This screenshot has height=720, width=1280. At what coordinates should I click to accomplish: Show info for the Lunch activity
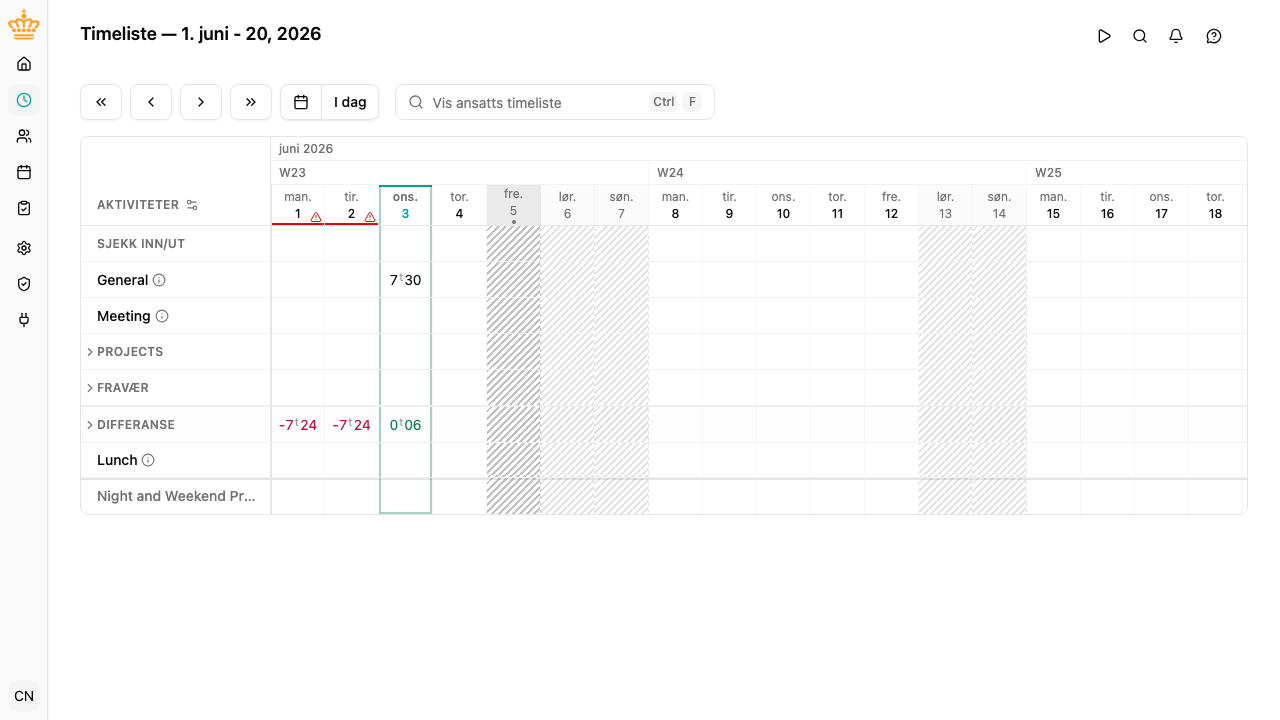(x=148, y=460)
